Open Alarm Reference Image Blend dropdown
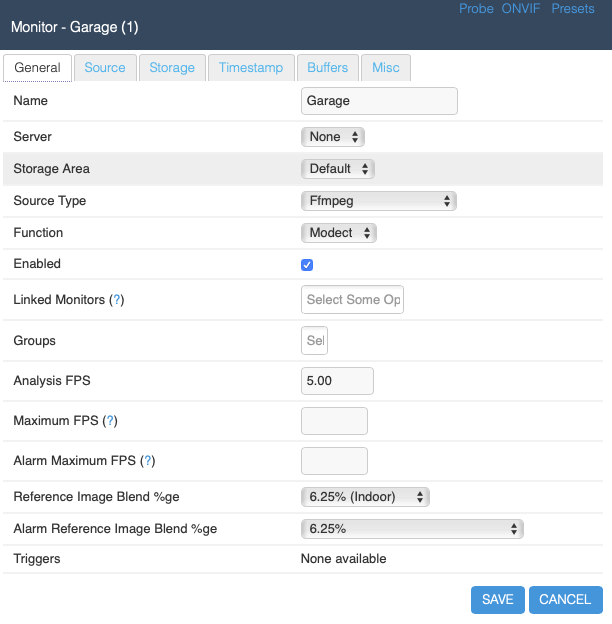 click(x=412, y=529)
